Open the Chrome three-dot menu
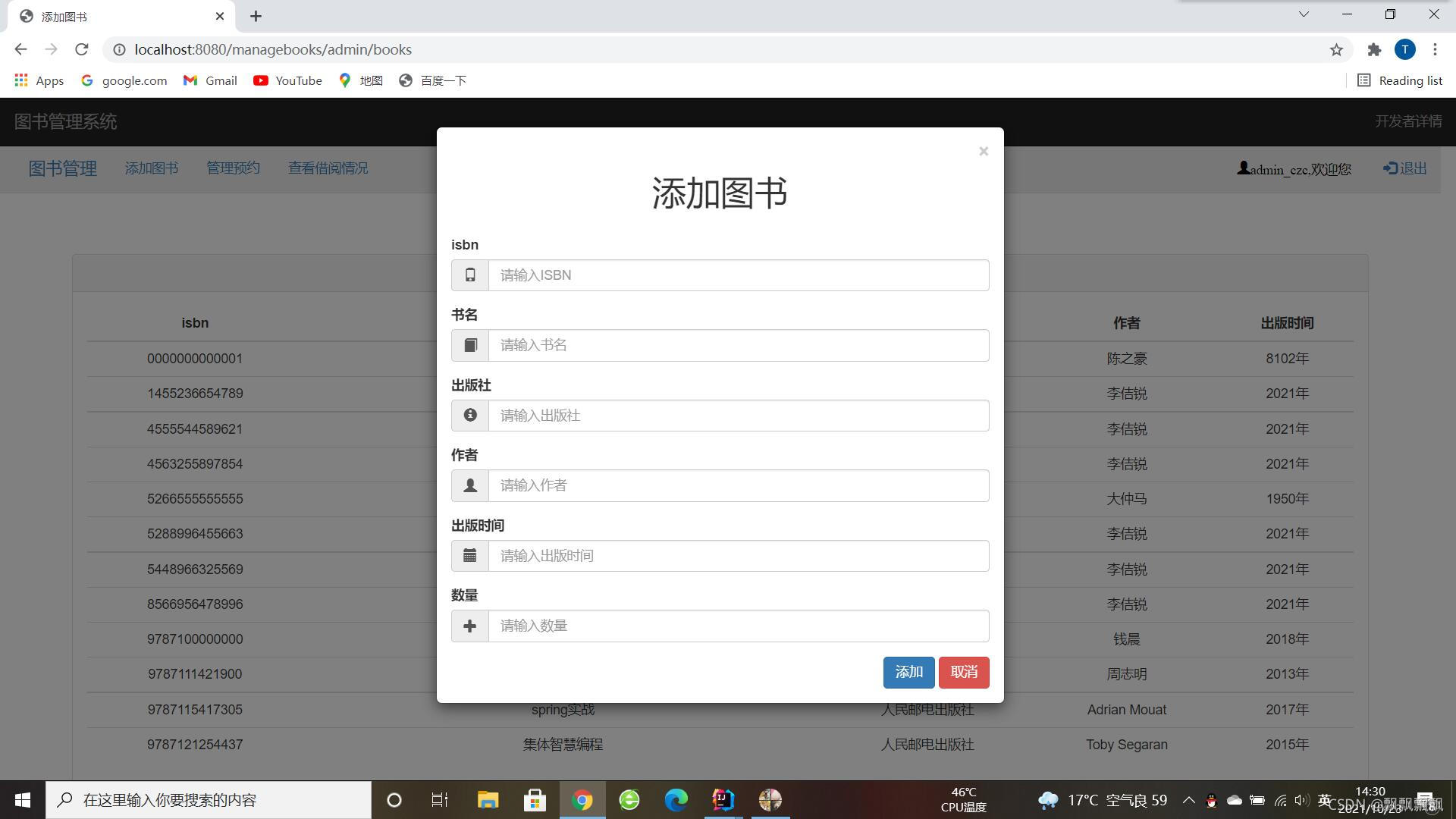The height and width of the screenshot is (819, 1456). pyautogui.click(x=1435, y=50)
